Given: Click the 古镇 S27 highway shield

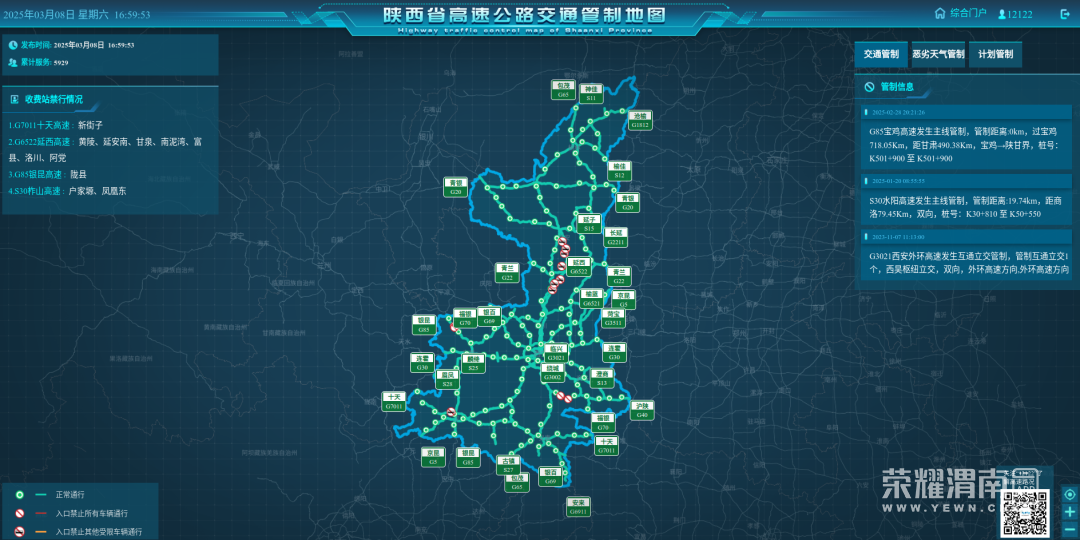Looking at the screenshot, I should tap(508, 465).
